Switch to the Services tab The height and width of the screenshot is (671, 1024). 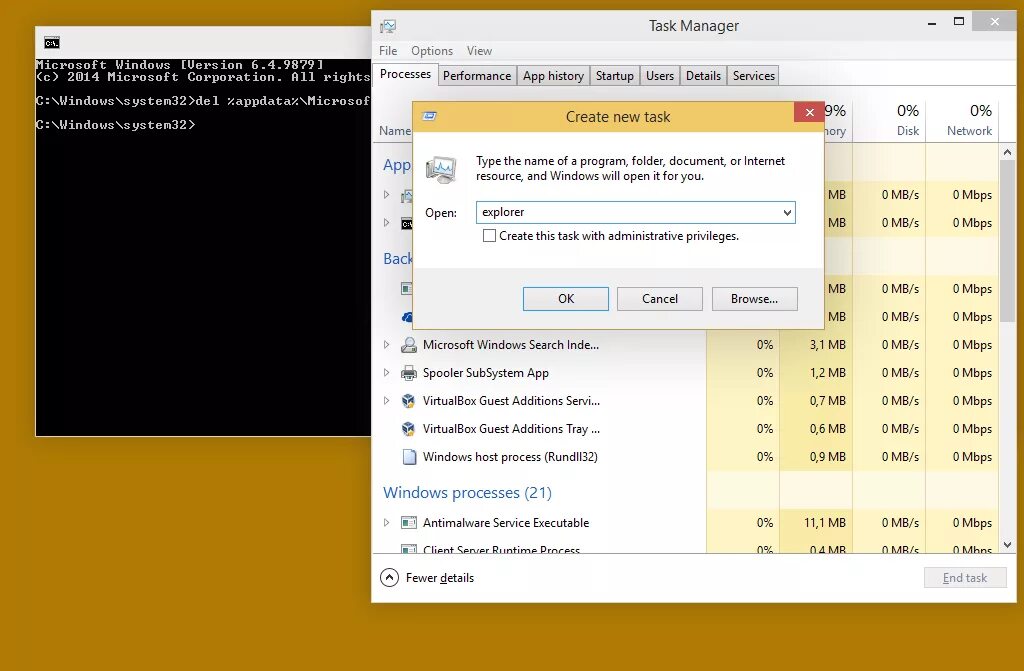pyautogui.click(x=753, y=76)
